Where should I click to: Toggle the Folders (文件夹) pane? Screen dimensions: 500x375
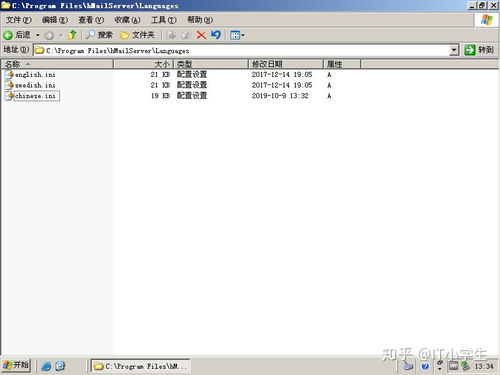(x=137, y=35)
